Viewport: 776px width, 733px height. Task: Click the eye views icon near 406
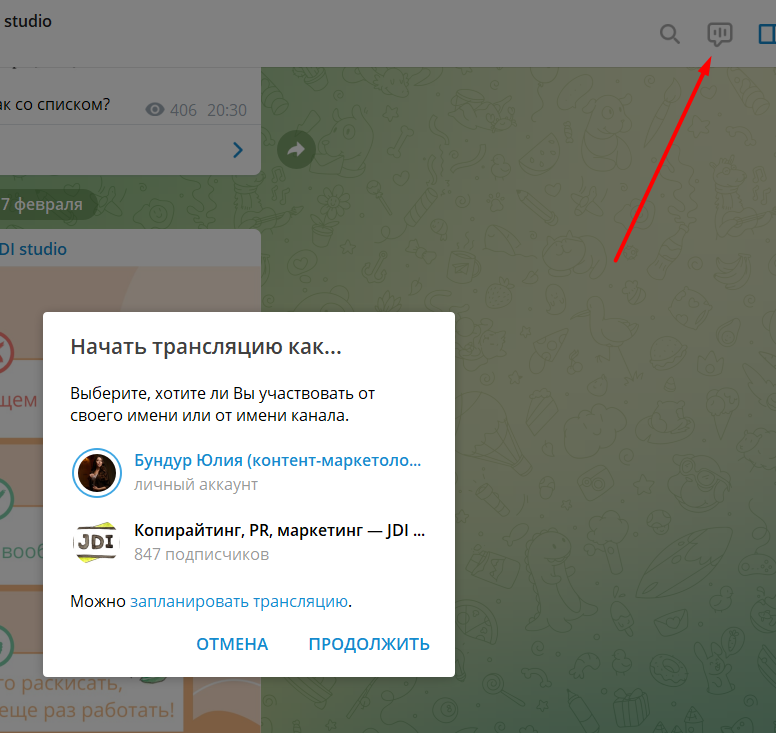click(154, 110)
